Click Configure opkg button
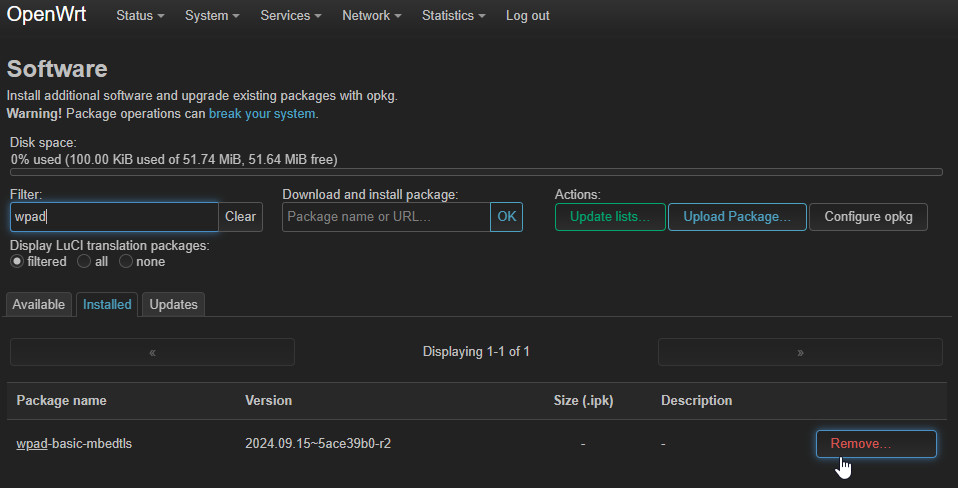The width and height of the screenshot is (958, 488). (868, 217)
